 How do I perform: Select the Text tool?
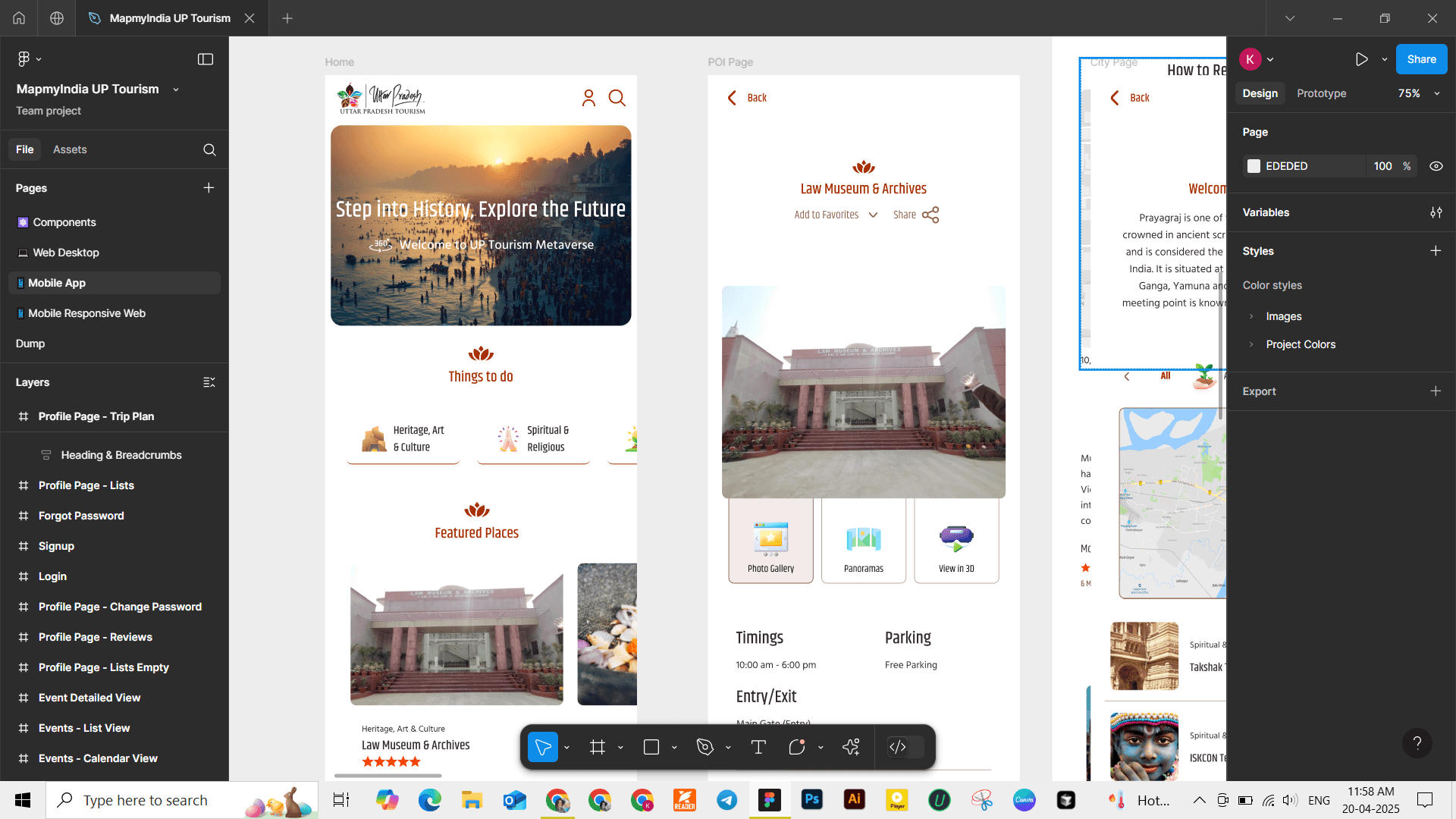(758, 747)
